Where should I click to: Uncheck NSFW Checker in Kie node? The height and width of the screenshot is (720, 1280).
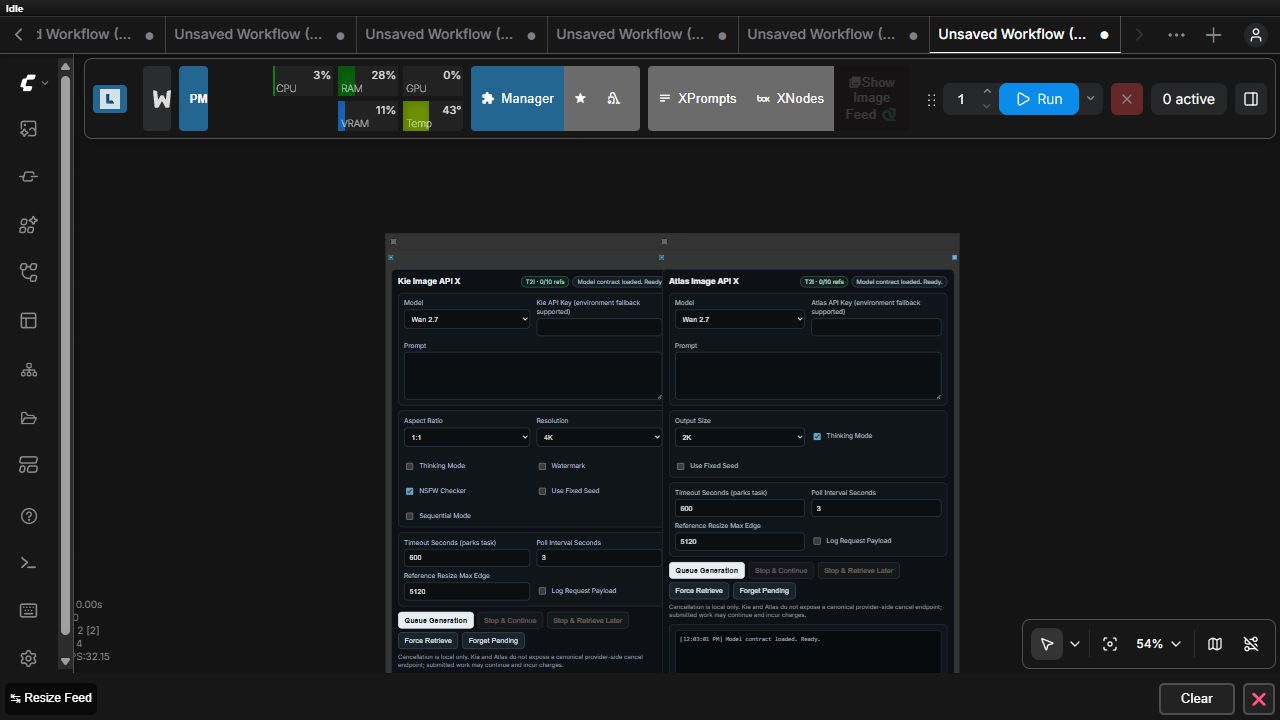(409, 491)
